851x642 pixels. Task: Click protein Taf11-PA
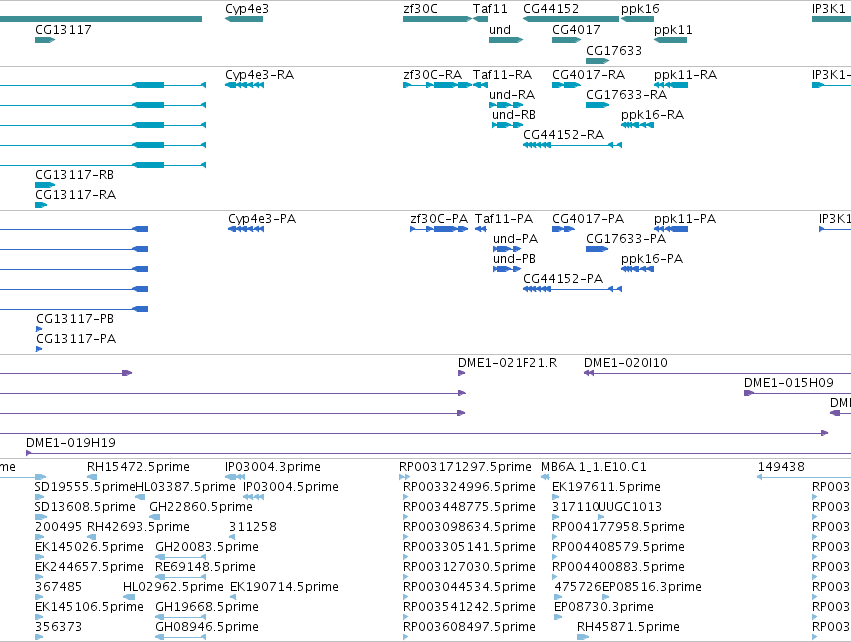481,229
